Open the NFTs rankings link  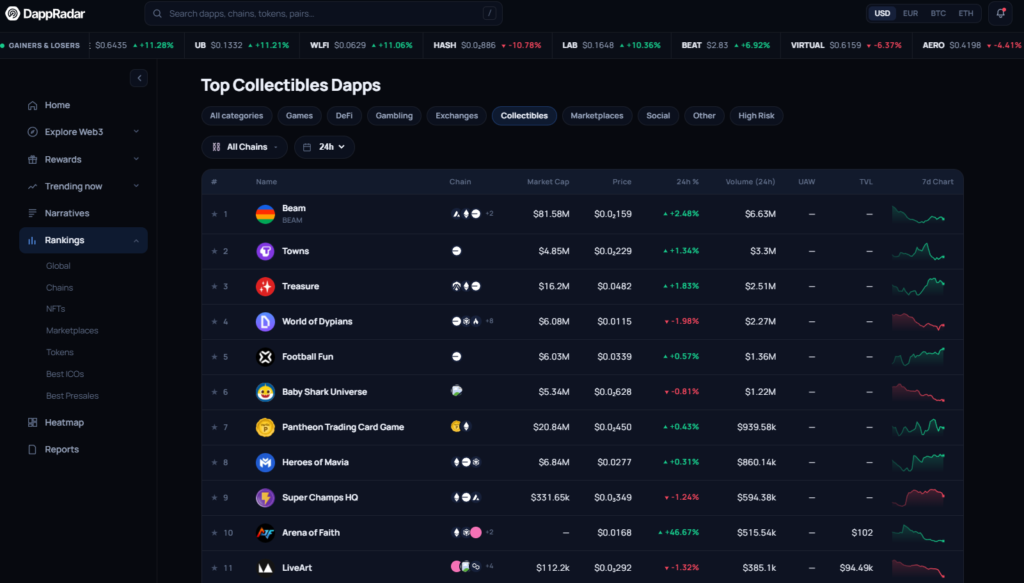point(56,309)
